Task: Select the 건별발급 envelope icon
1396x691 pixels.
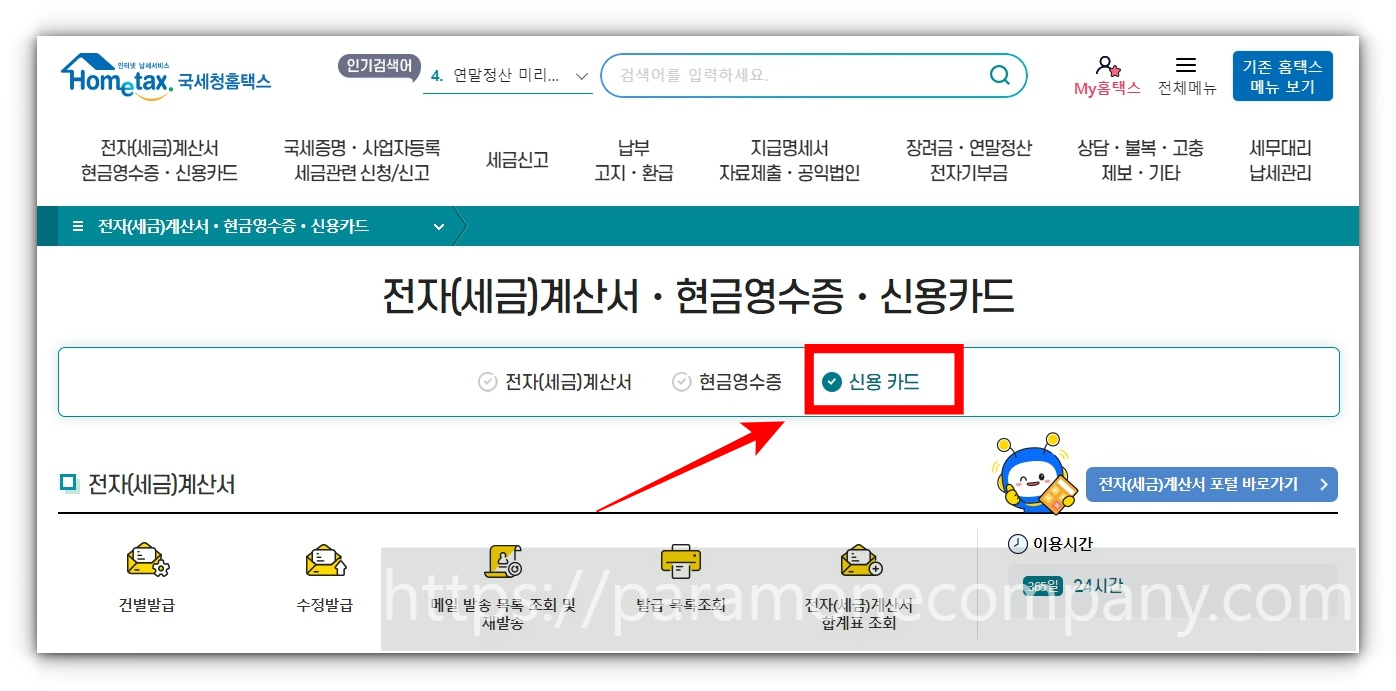Action: (146, 560)
